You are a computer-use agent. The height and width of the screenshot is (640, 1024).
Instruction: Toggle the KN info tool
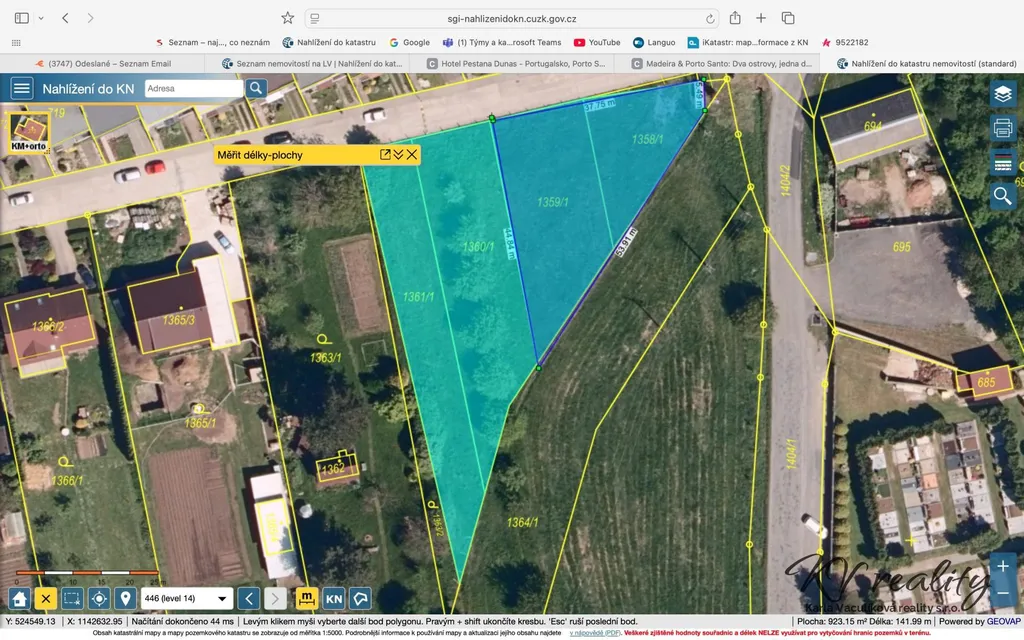[334, 598]
